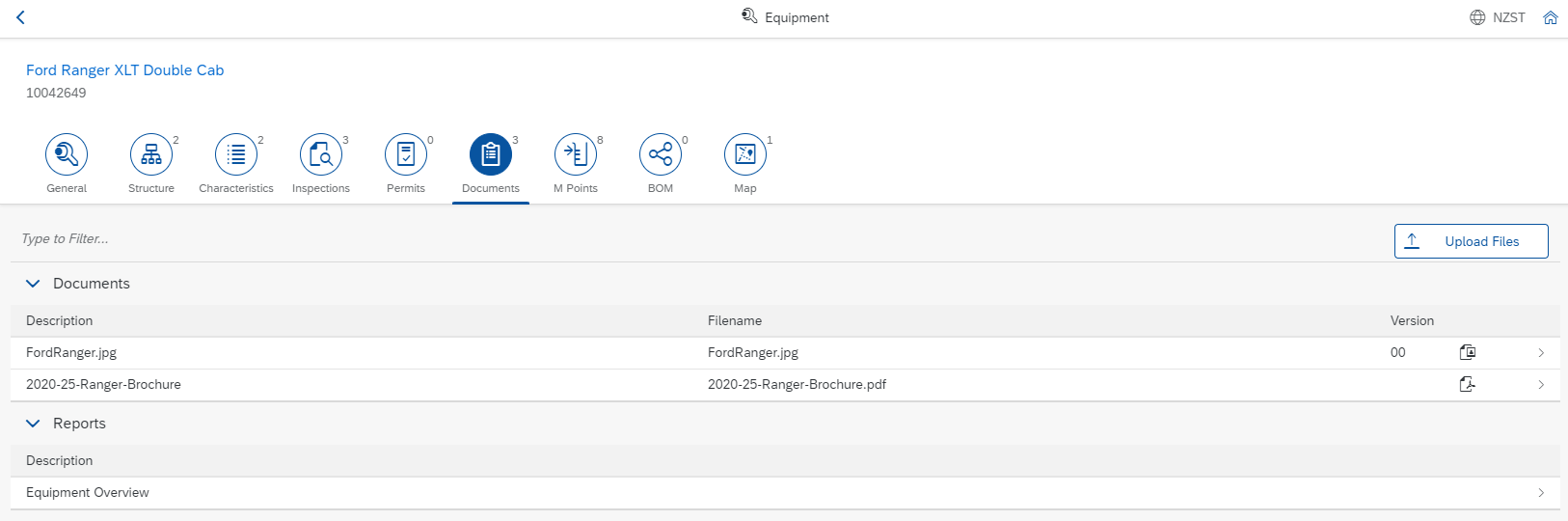Click the Upload Files button label
This screenshot has height=521, width=1568.
coord(1482,241)
